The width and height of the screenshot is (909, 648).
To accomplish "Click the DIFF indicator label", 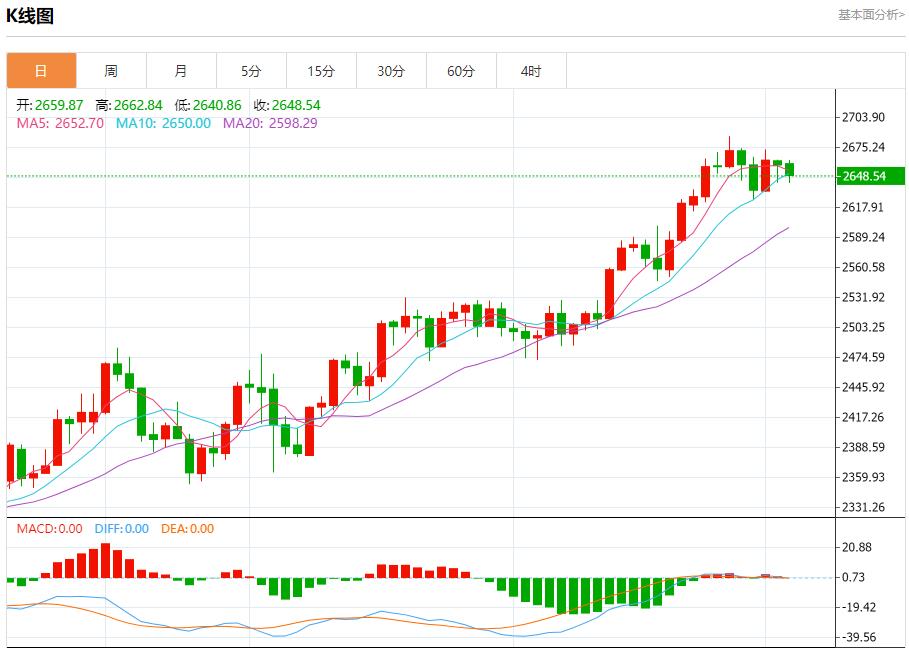I will point(121,529).
